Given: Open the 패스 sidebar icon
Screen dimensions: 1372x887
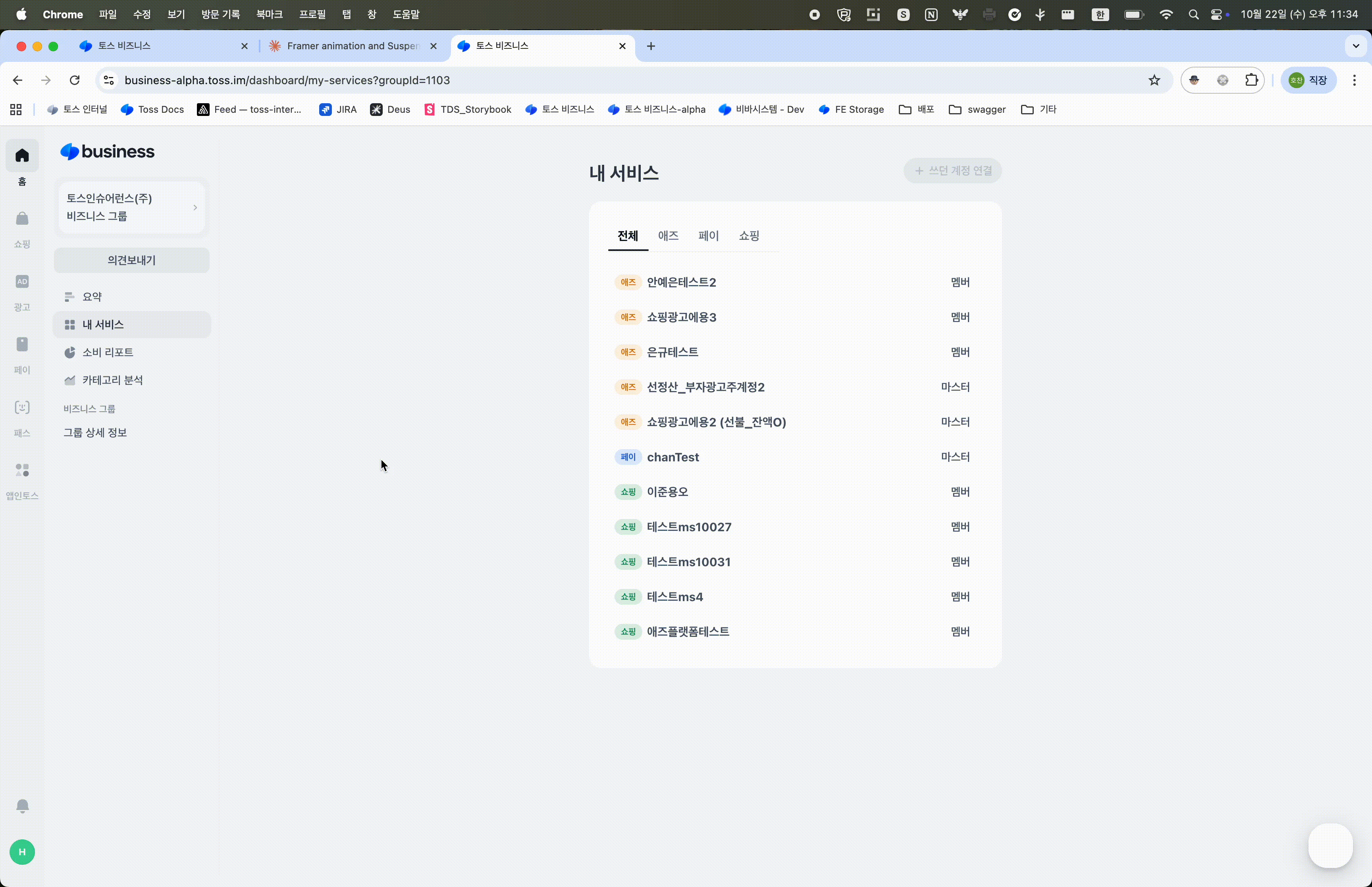Looking at the screenshot, I should pos(22,408).
